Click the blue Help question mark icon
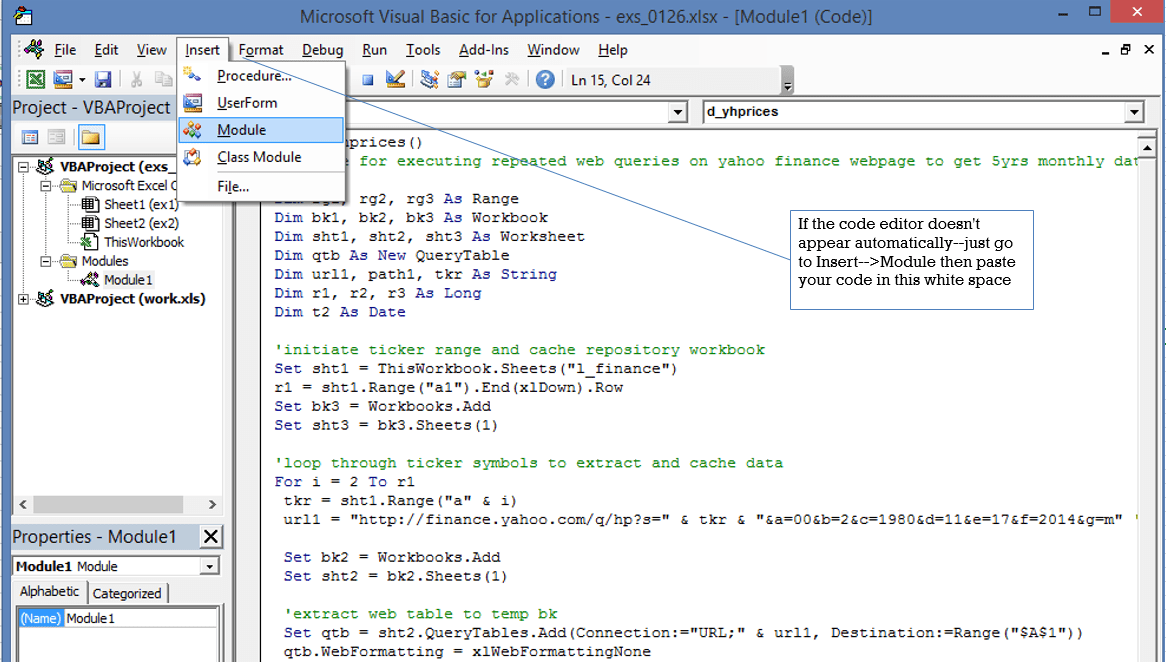The image size is (1166, 662). 545,80
